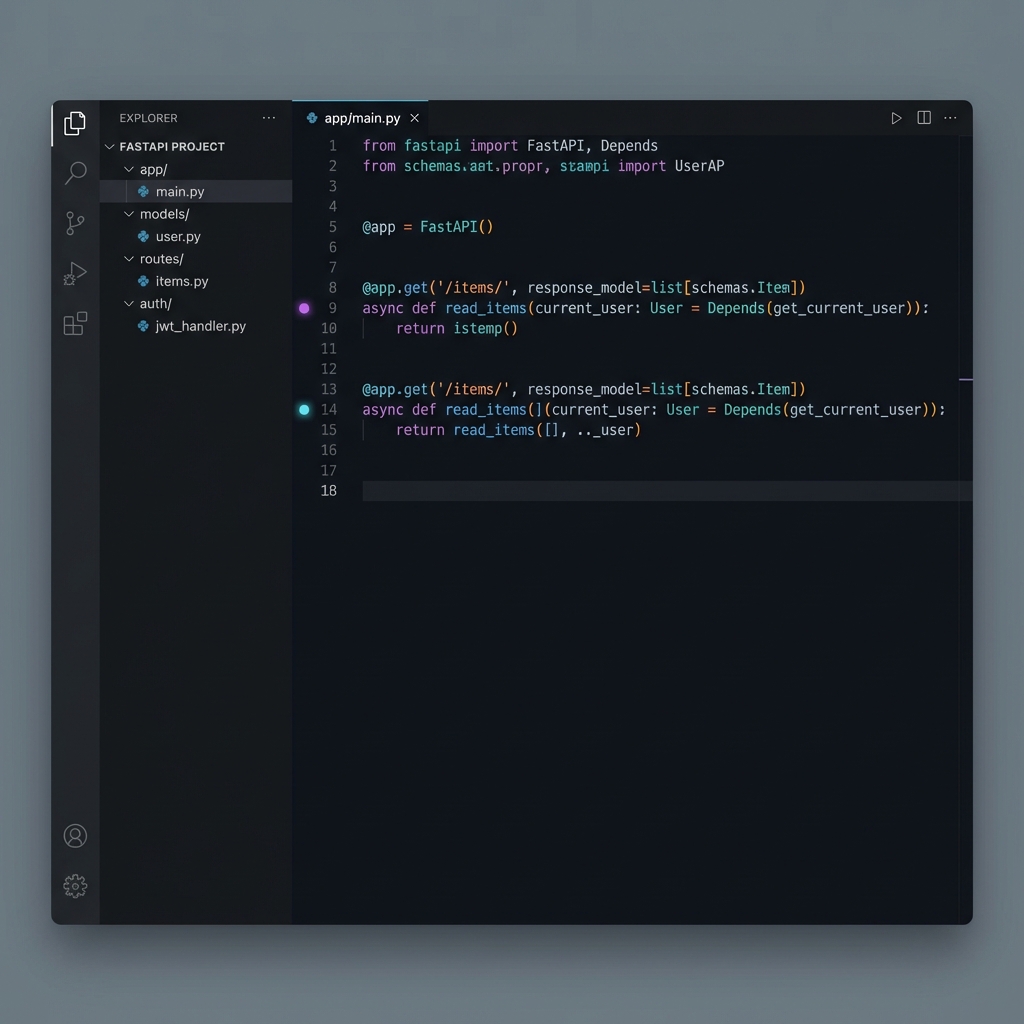1024x1024 pixels.
Task: Open the editor's more actions menu
Action: coord(949,117)
